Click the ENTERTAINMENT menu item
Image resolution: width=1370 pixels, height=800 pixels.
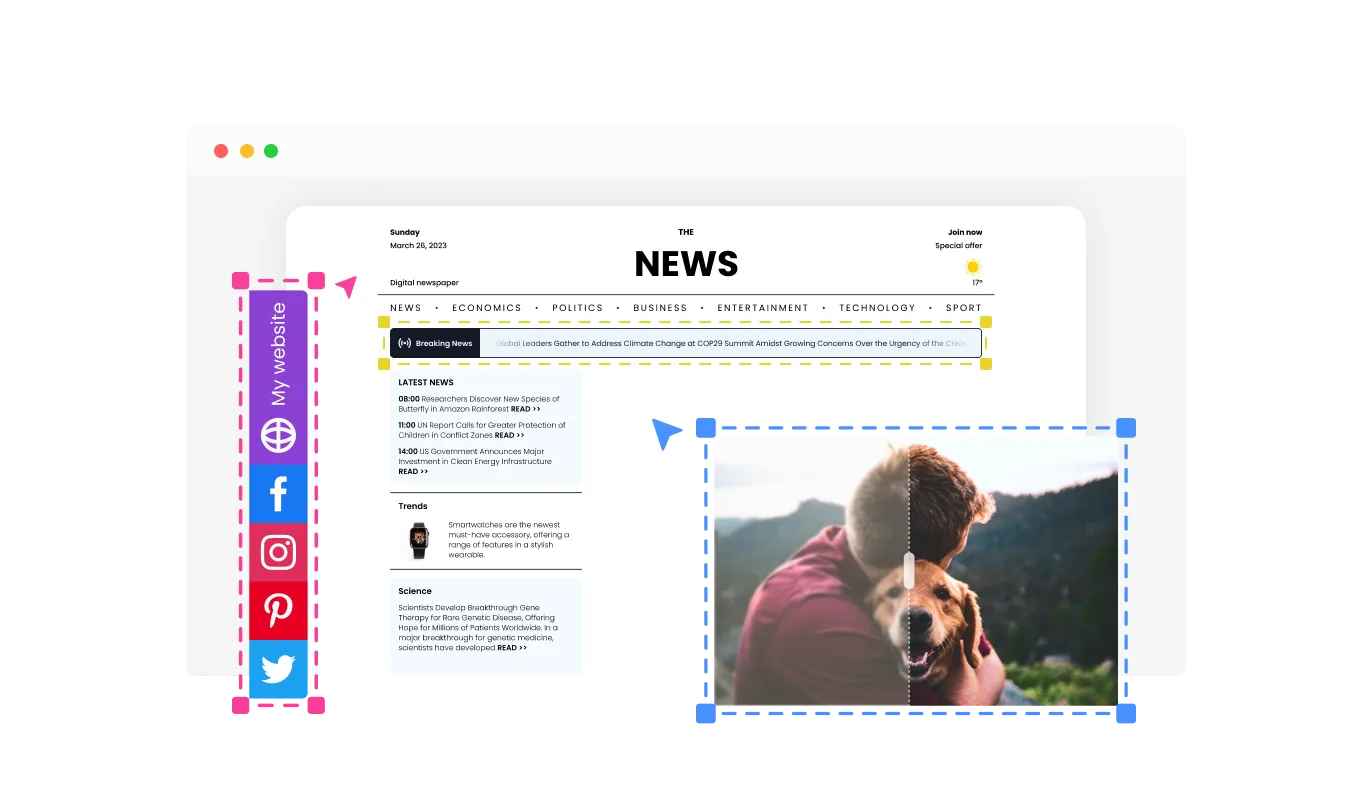762,308
